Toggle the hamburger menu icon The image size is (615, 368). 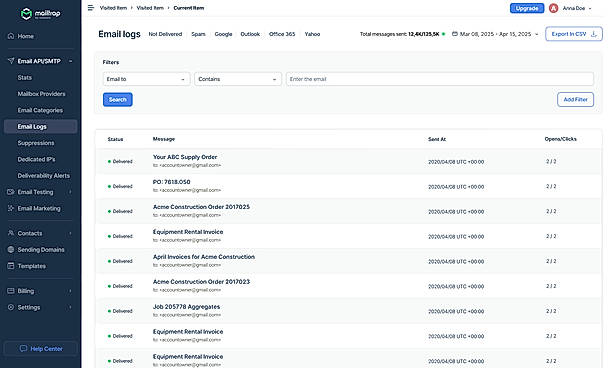(91, 8)
